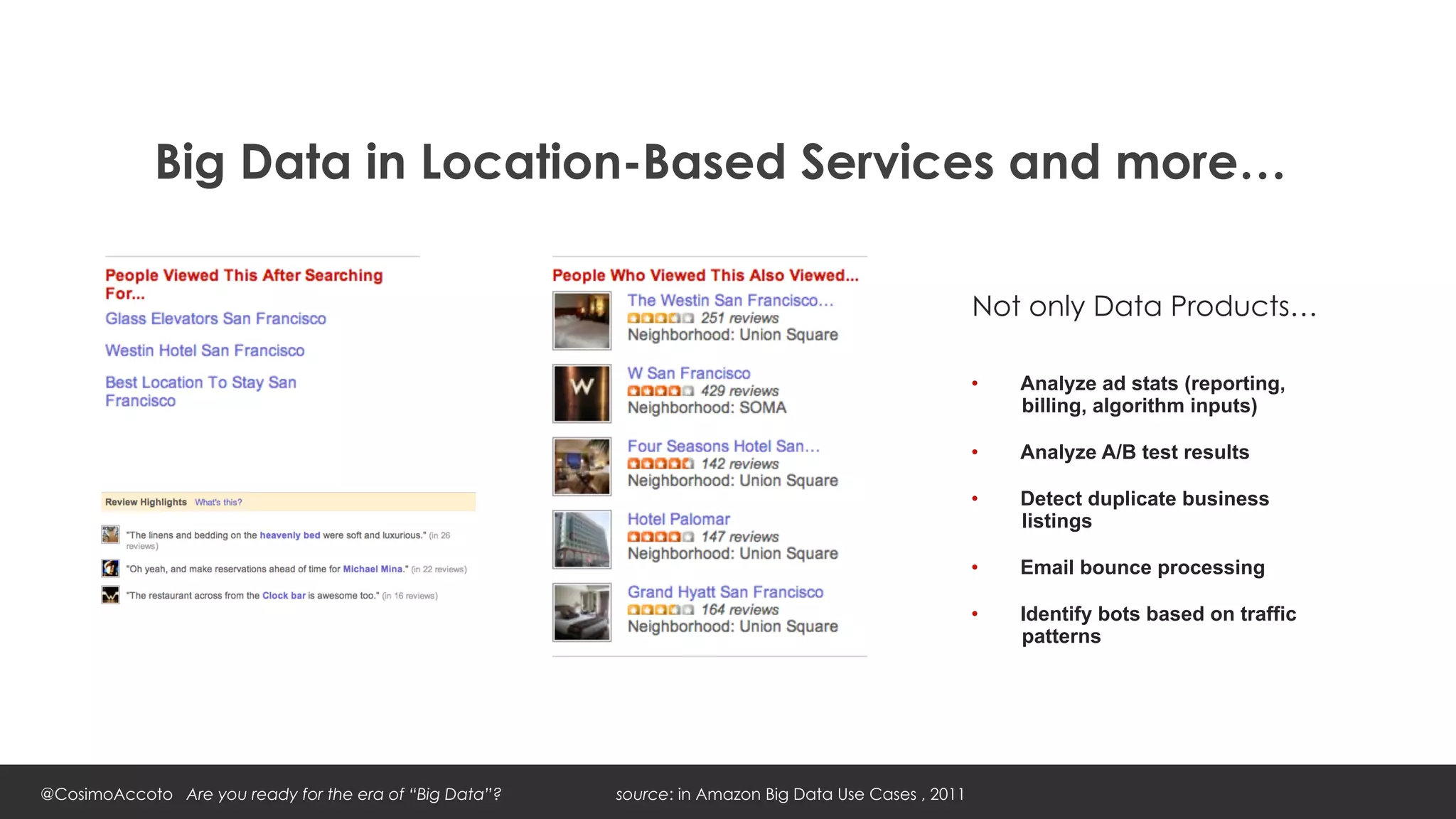Click the star rating for 251 reviews
The image size is (1456, 819).
(660, 318)
